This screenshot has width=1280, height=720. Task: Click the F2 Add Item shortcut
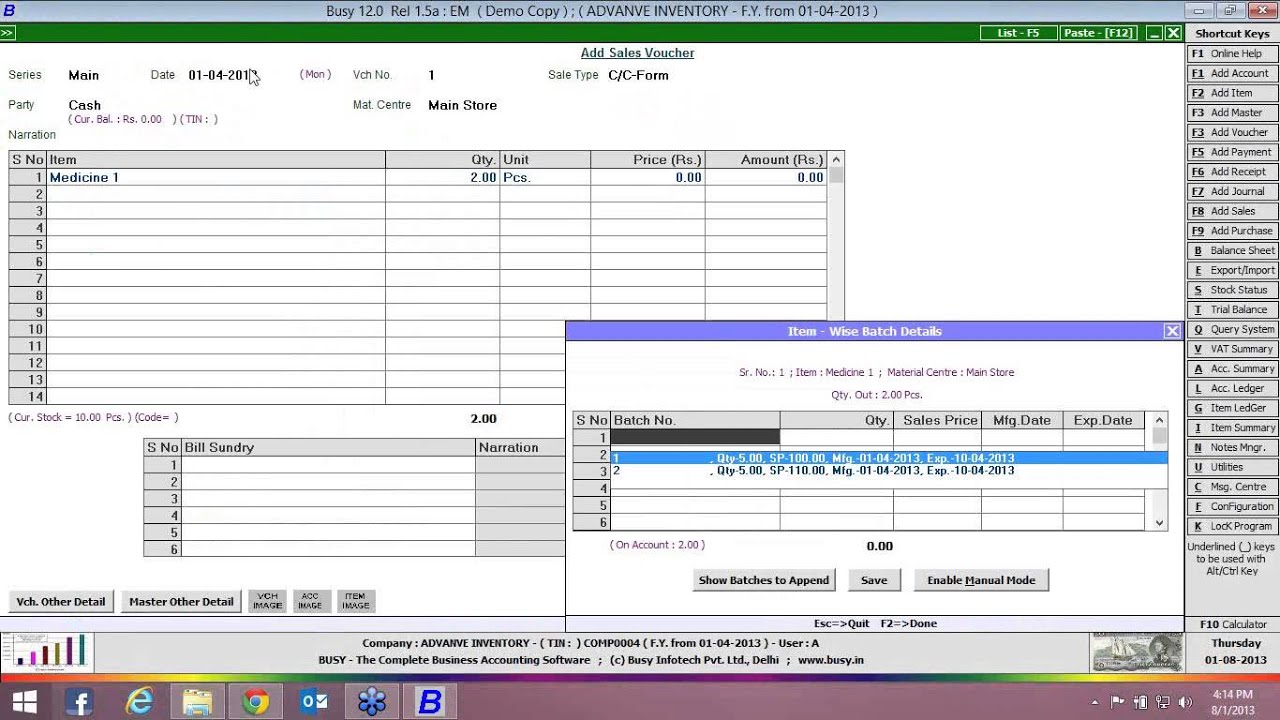coord(1232,93)
